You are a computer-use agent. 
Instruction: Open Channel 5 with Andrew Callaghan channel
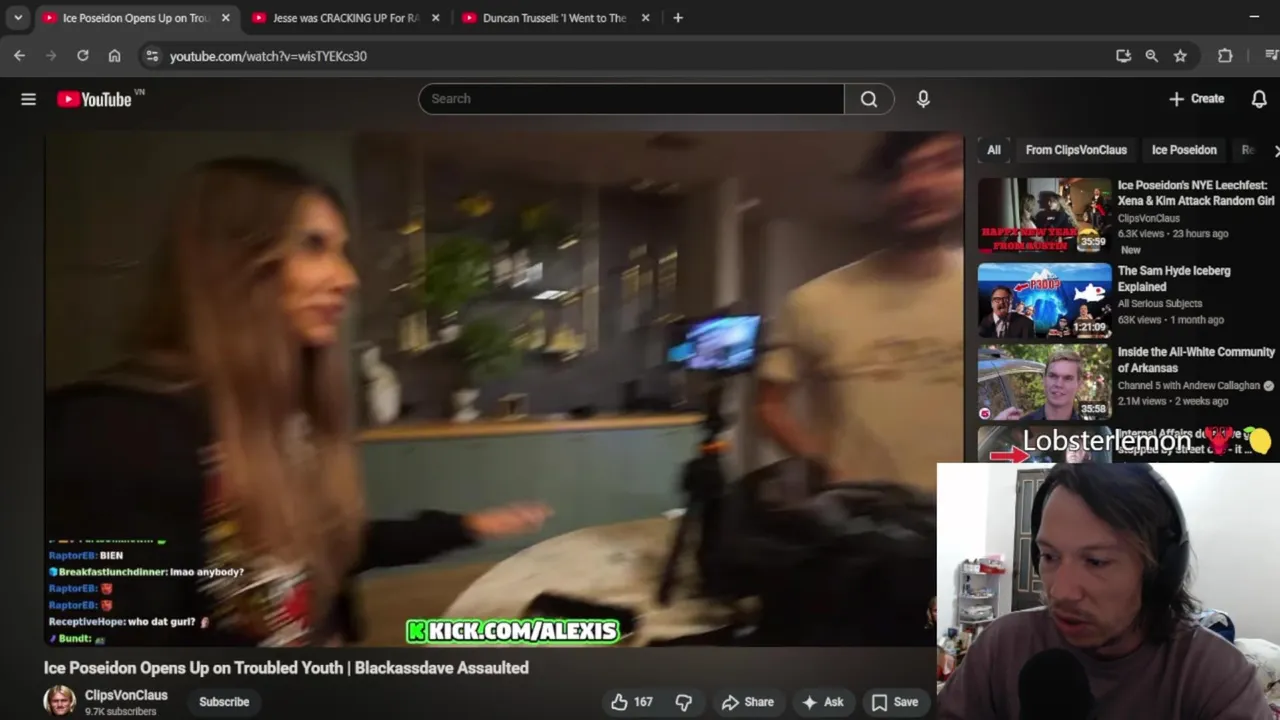(1189, 385)
